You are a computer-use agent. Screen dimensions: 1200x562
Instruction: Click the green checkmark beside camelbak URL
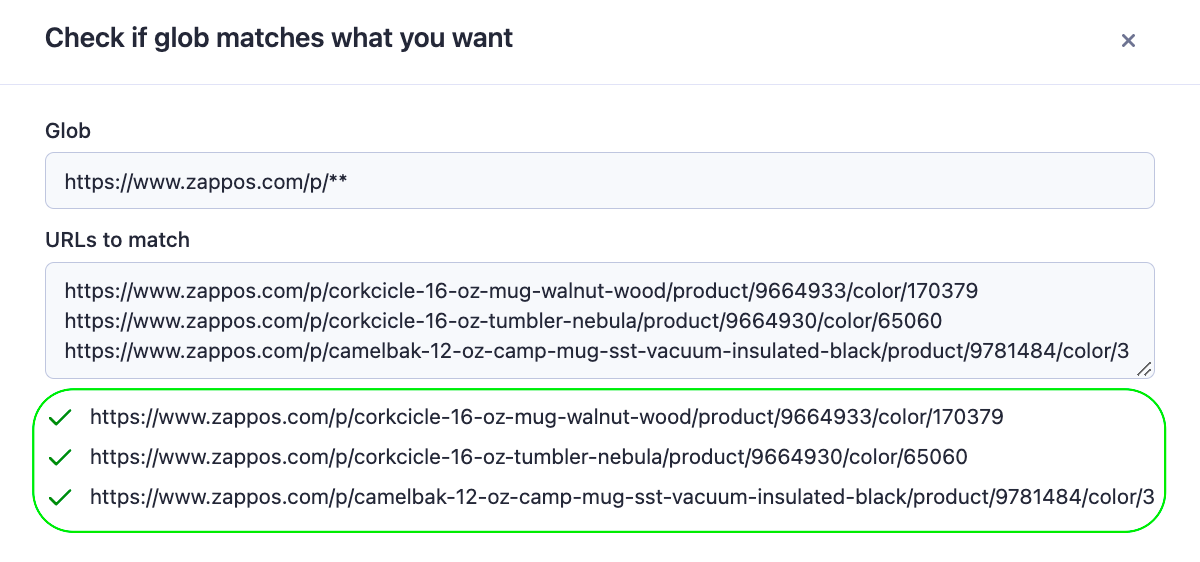[60, 497]
